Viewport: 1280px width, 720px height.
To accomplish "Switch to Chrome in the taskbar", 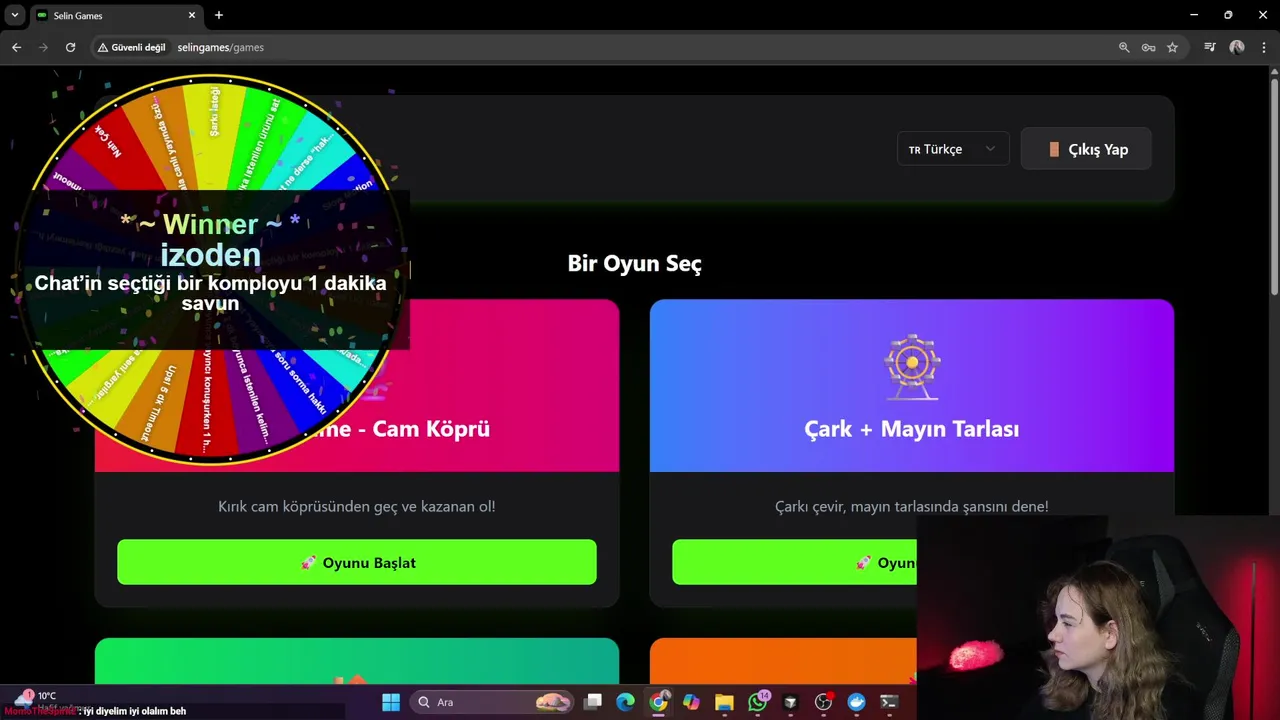I will pos(658,702).
